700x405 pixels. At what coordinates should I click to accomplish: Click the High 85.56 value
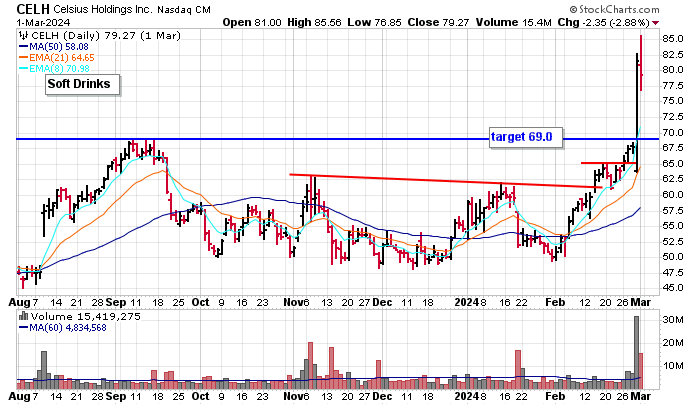pyautogui.click(x=315, y=22)
